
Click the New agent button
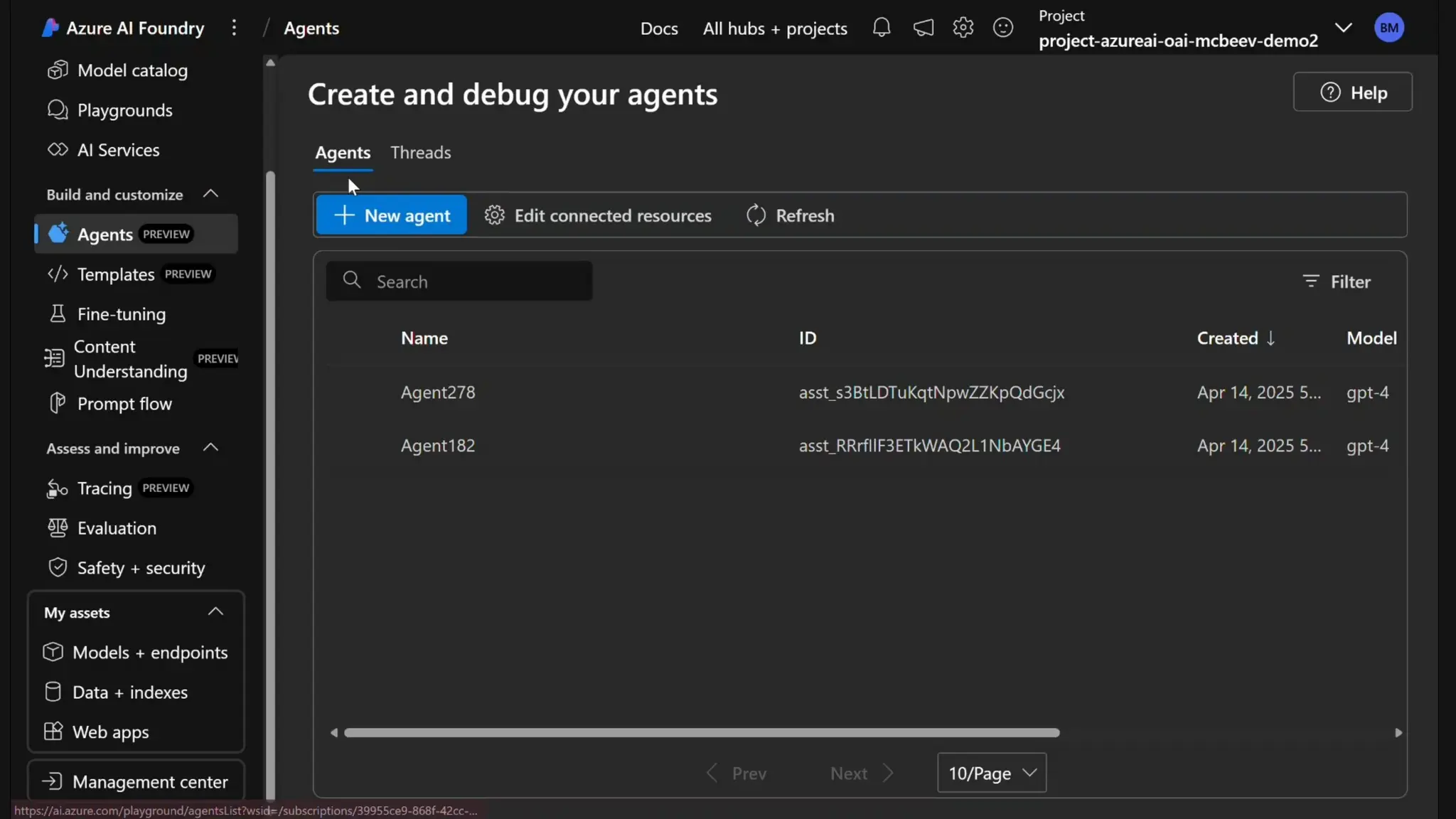coord(391,215)
